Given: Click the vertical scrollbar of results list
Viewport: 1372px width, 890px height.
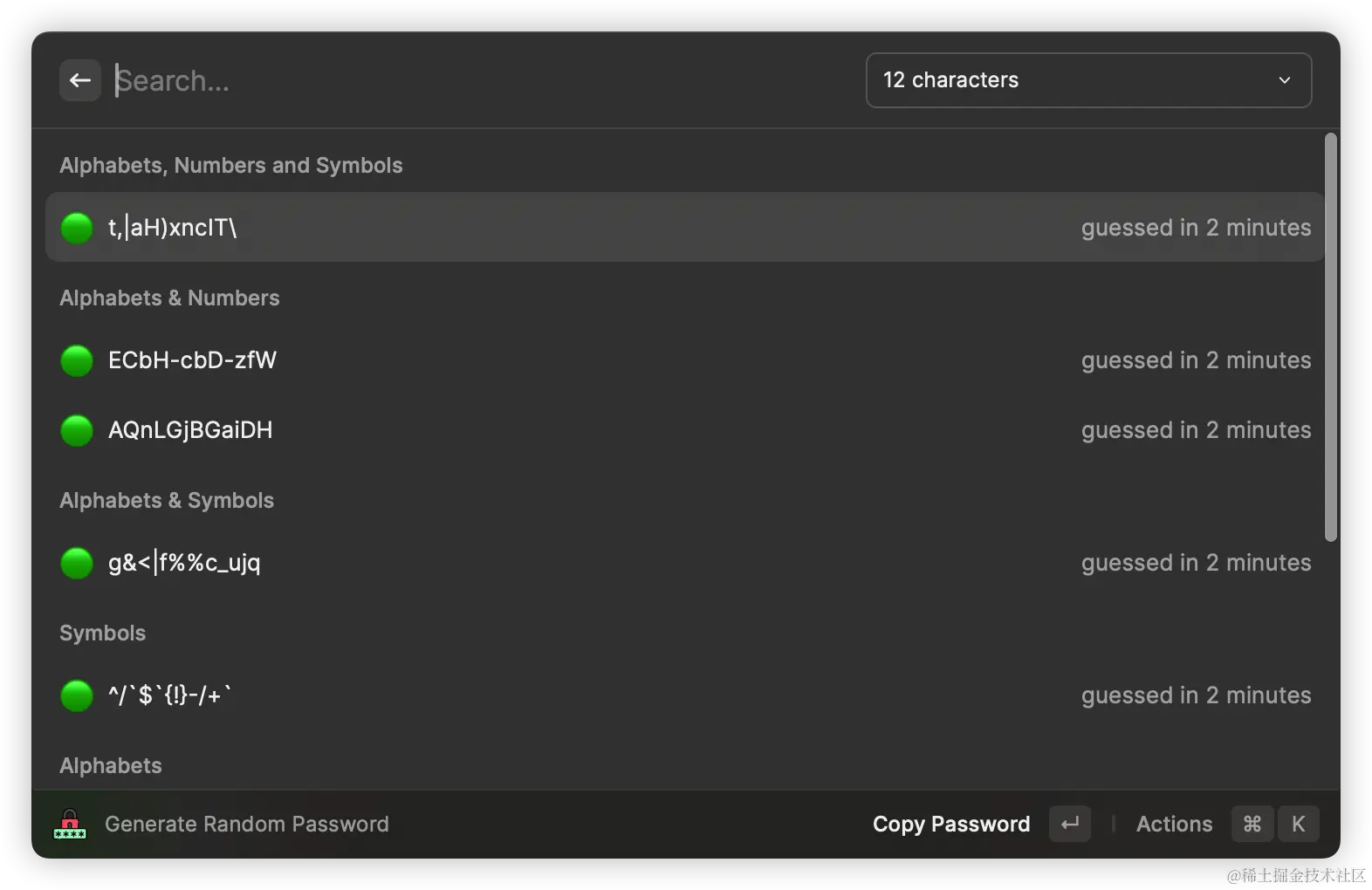Looking at the screenshot, I should pos(1330,337).
